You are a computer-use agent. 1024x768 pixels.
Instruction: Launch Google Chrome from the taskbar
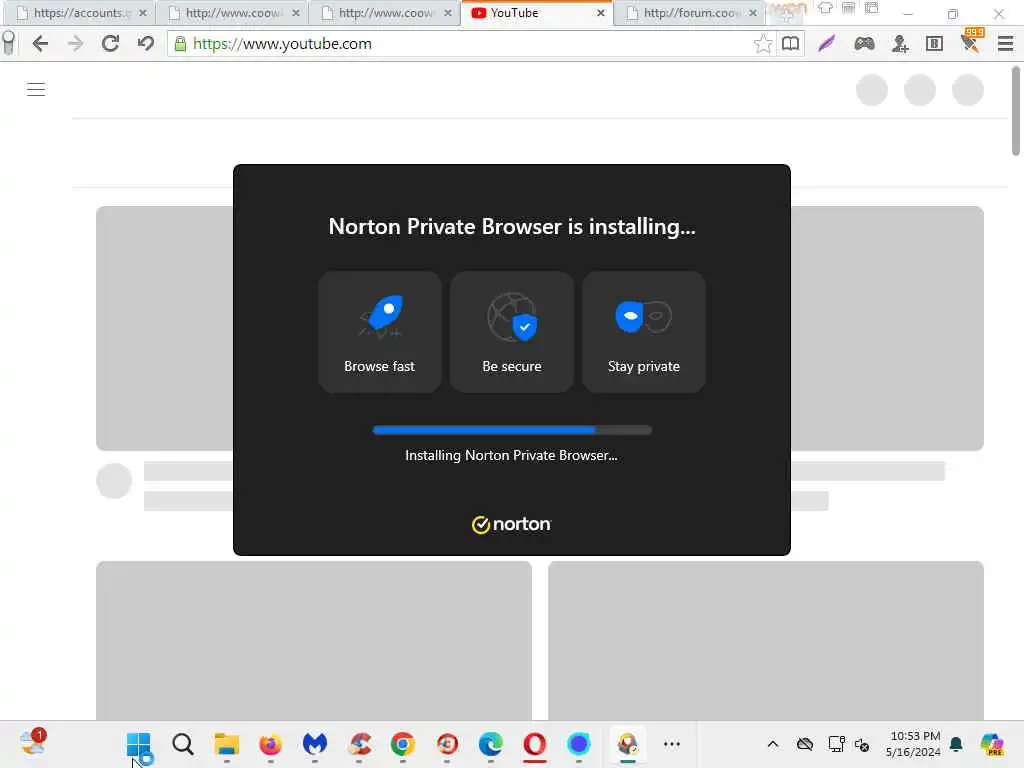403,744
